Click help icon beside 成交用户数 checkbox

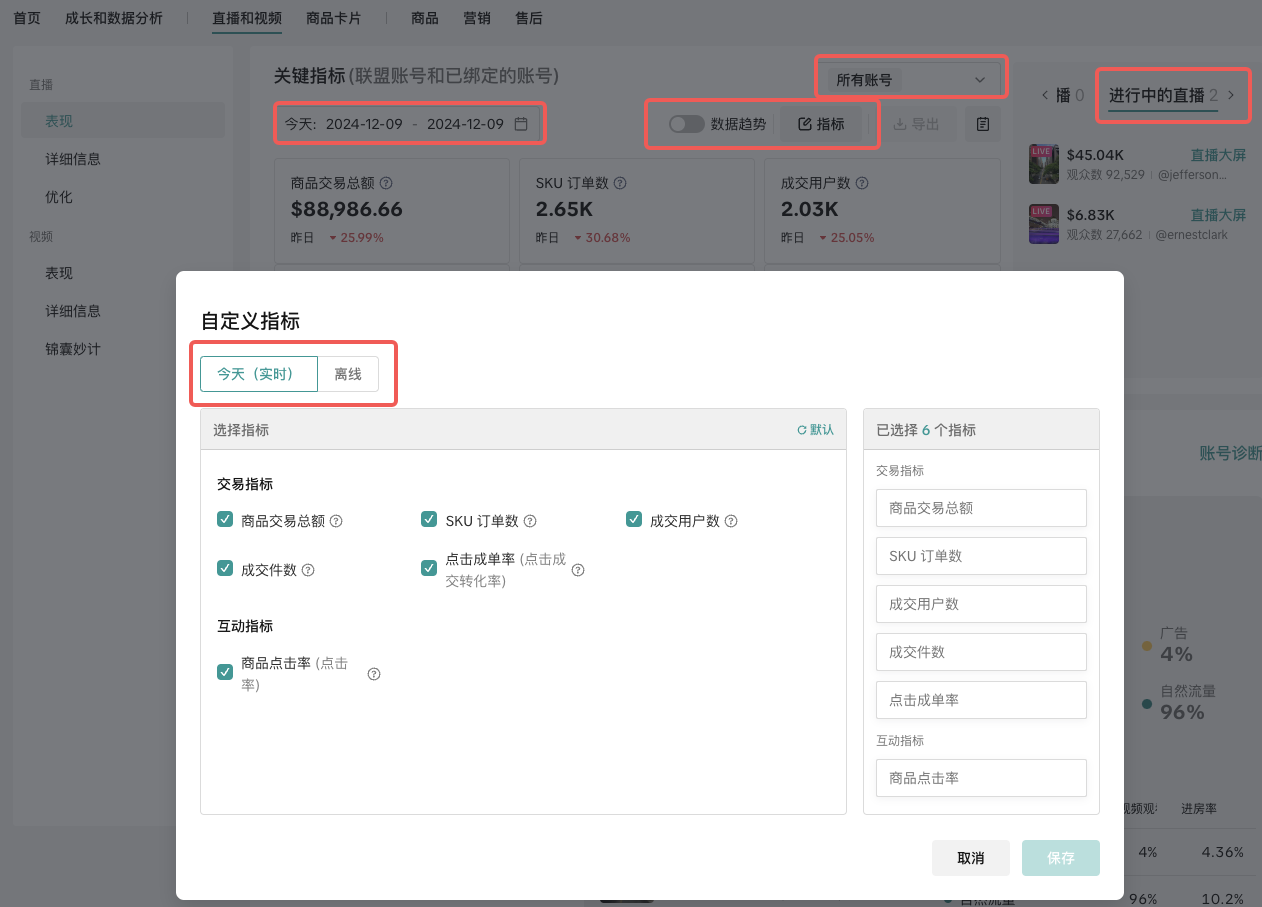(731, 521)
